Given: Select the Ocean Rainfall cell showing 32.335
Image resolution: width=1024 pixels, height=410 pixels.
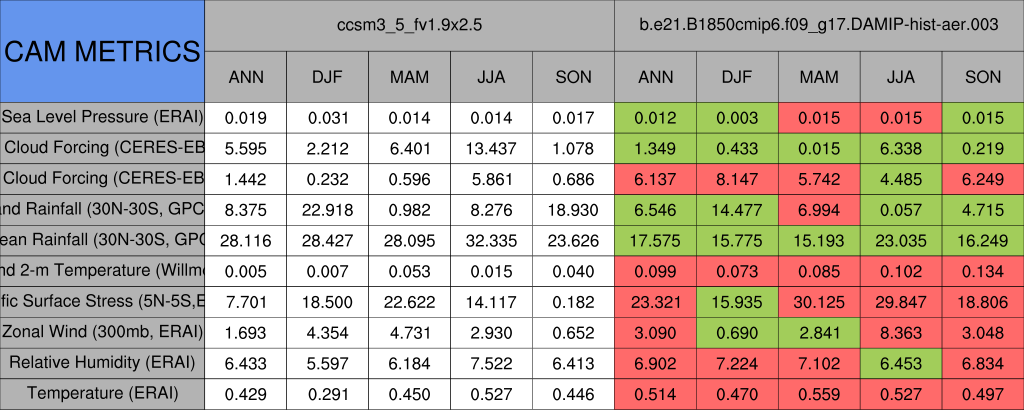Looking at the screenshot, I should [491, 240].
